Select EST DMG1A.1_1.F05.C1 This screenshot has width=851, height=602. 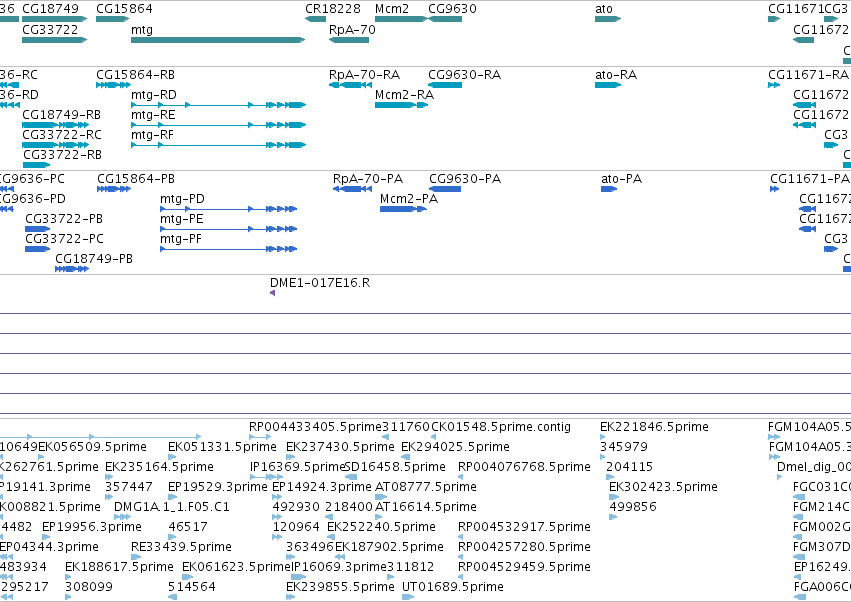click(172, 507)
